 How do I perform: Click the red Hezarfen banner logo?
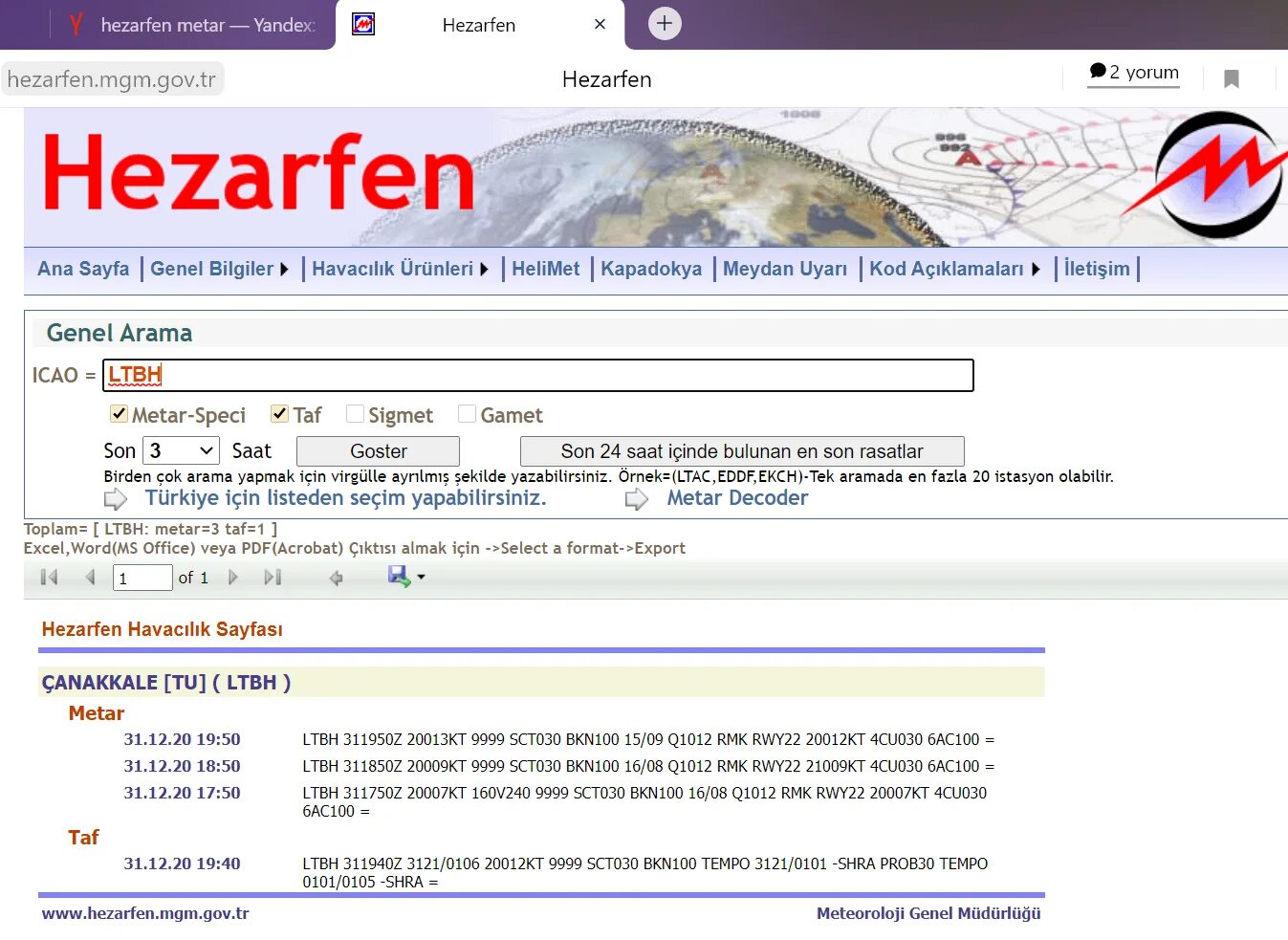[259, 171]
